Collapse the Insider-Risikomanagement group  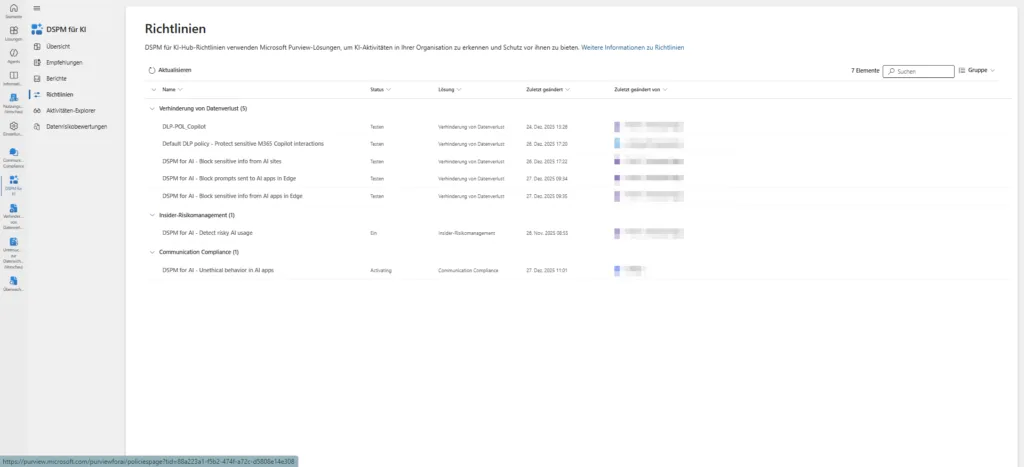[x=152, y=214]
